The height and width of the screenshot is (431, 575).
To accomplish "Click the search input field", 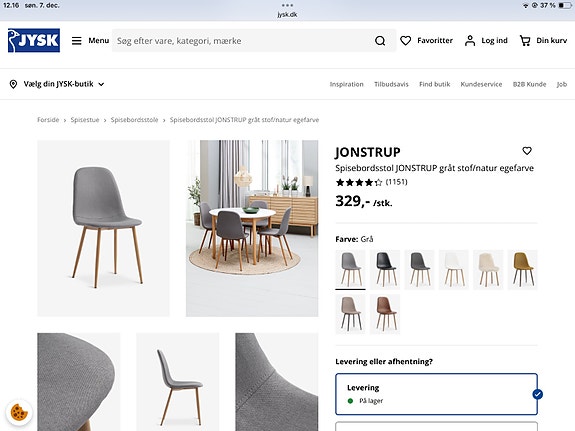I will click(x=244, y=41).
